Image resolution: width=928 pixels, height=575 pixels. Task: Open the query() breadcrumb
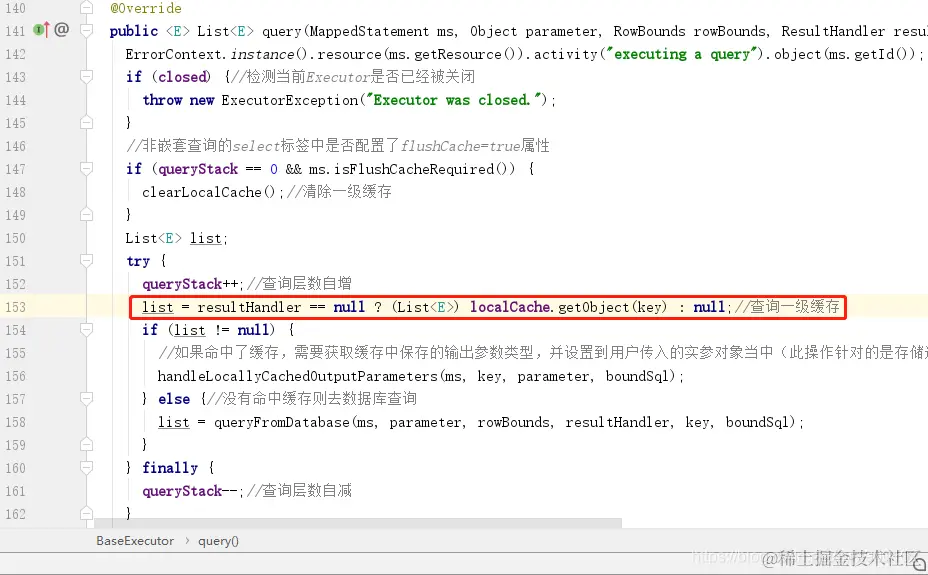218,541
